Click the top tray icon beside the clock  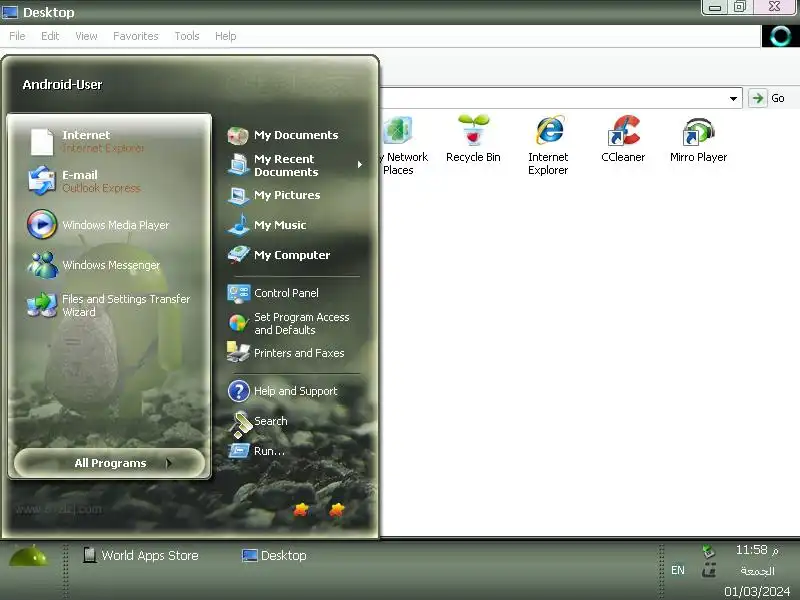[x=709, y=551]
